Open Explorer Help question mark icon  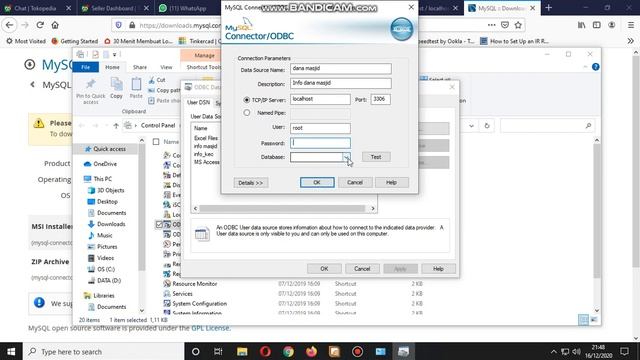click(596, 67)
